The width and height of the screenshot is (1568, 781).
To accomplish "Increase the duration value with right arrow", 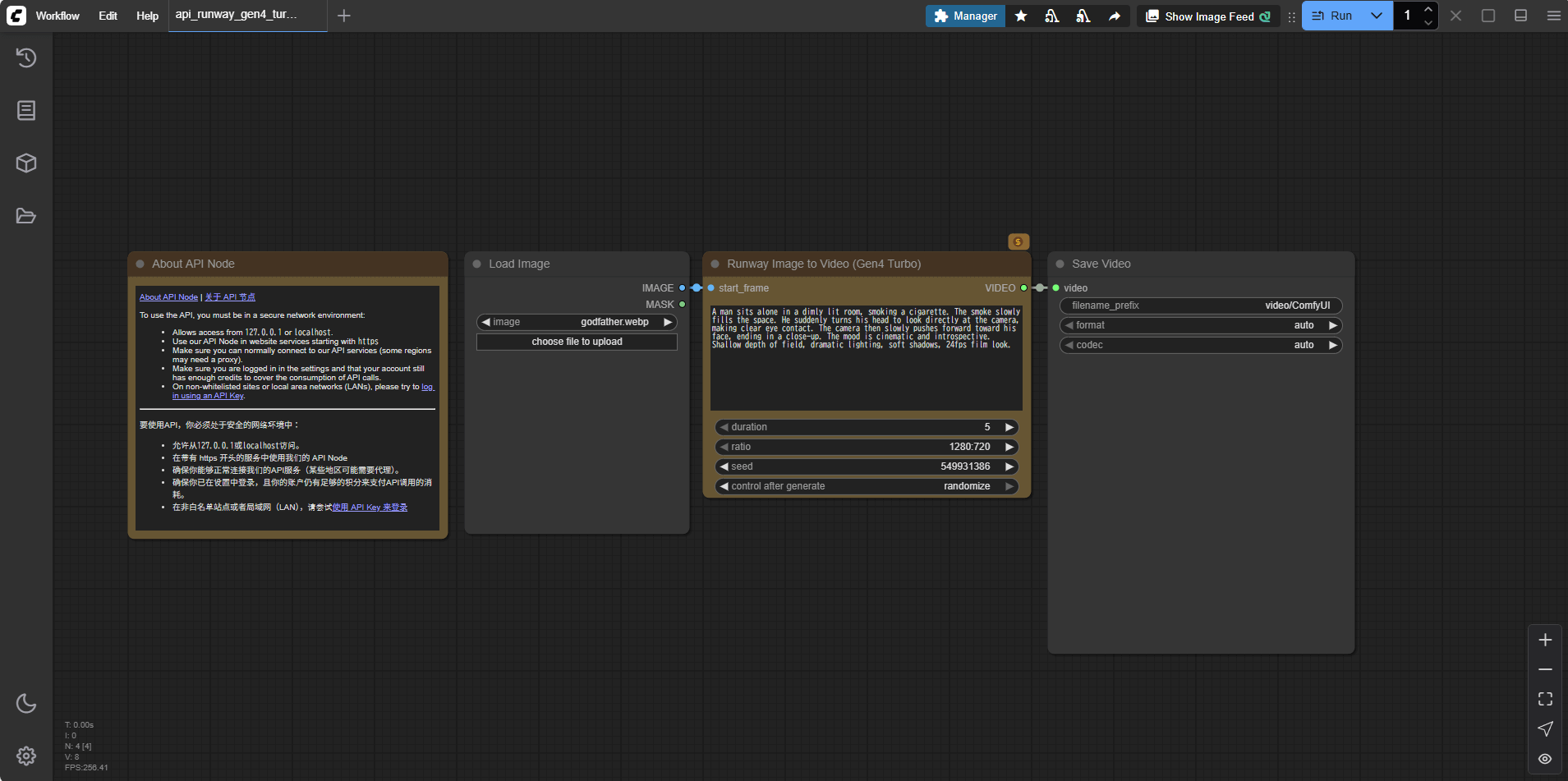I will point(1009,427).
